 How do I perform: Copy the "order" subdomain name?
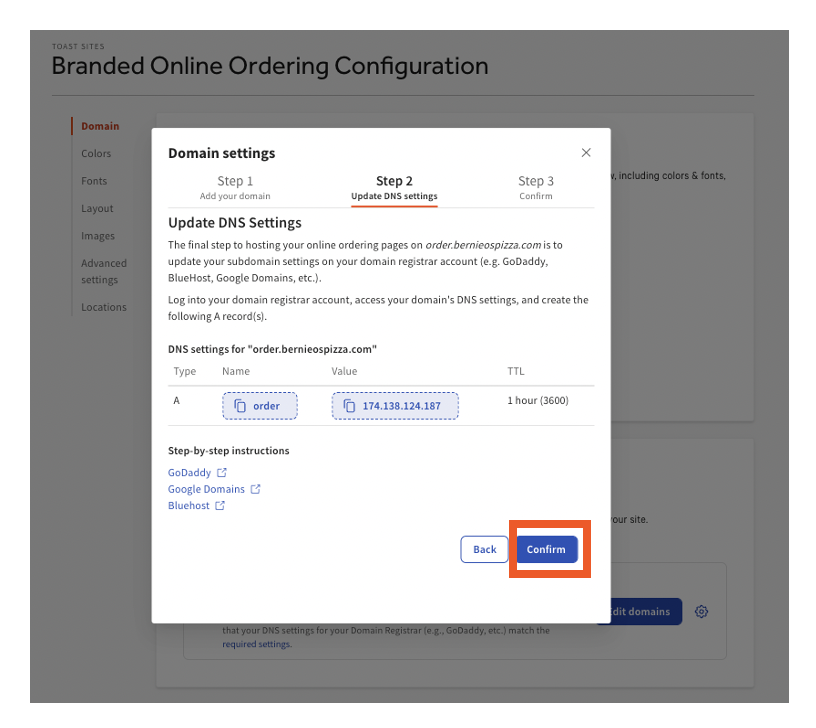coord(259,405)
